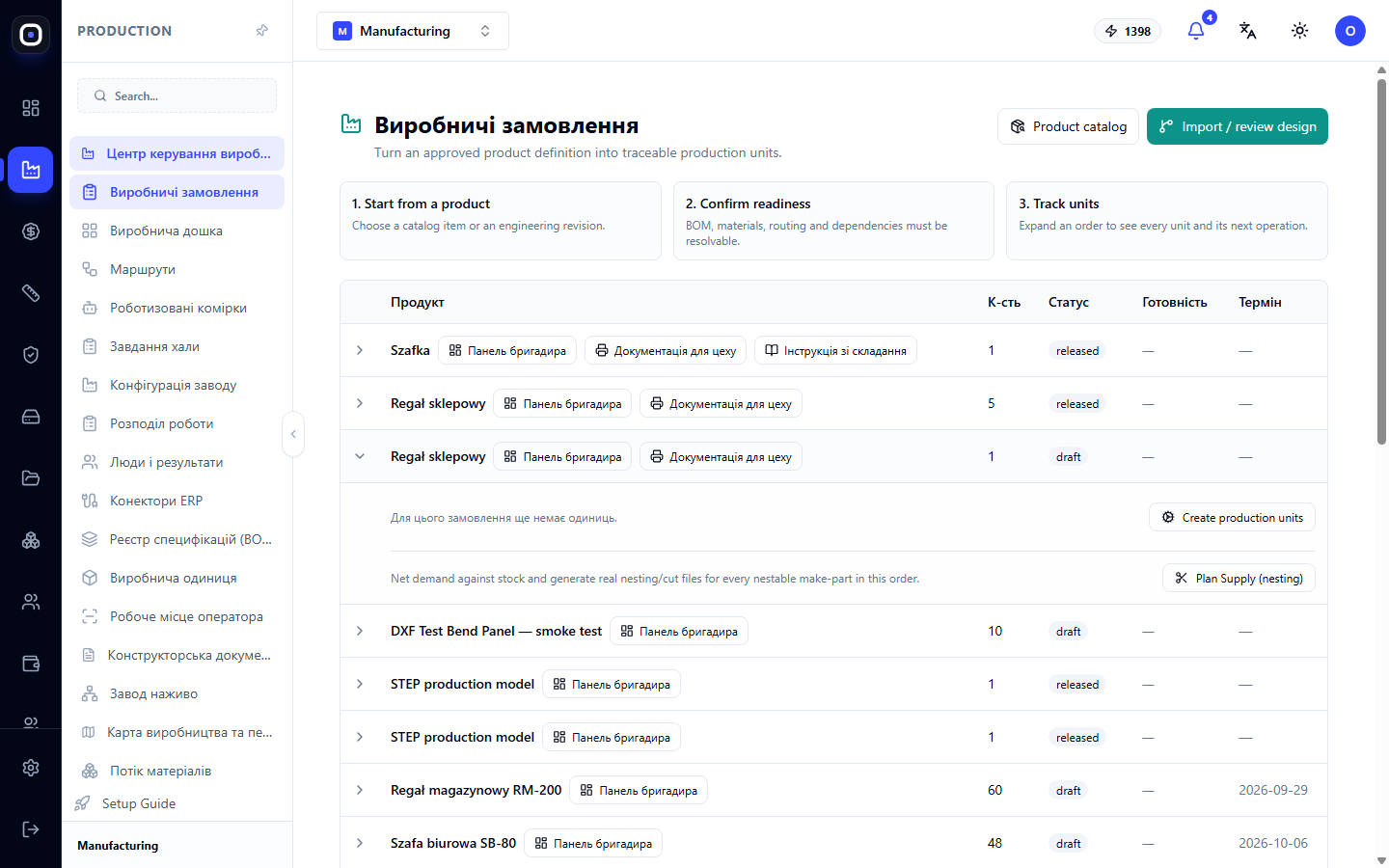Open the wallet icon in left rail
Image resolution: width=1389 pixels, height=868 pixels.
tap(31, 664)
